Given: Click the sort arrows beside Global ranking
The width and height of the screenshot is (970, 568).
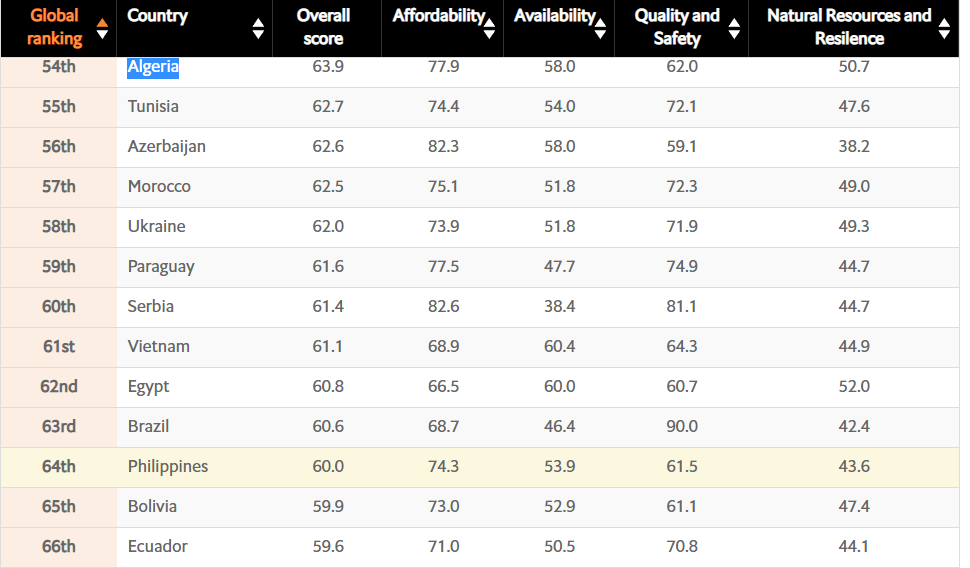Looking at the screenshot, I should pos(101,28).
